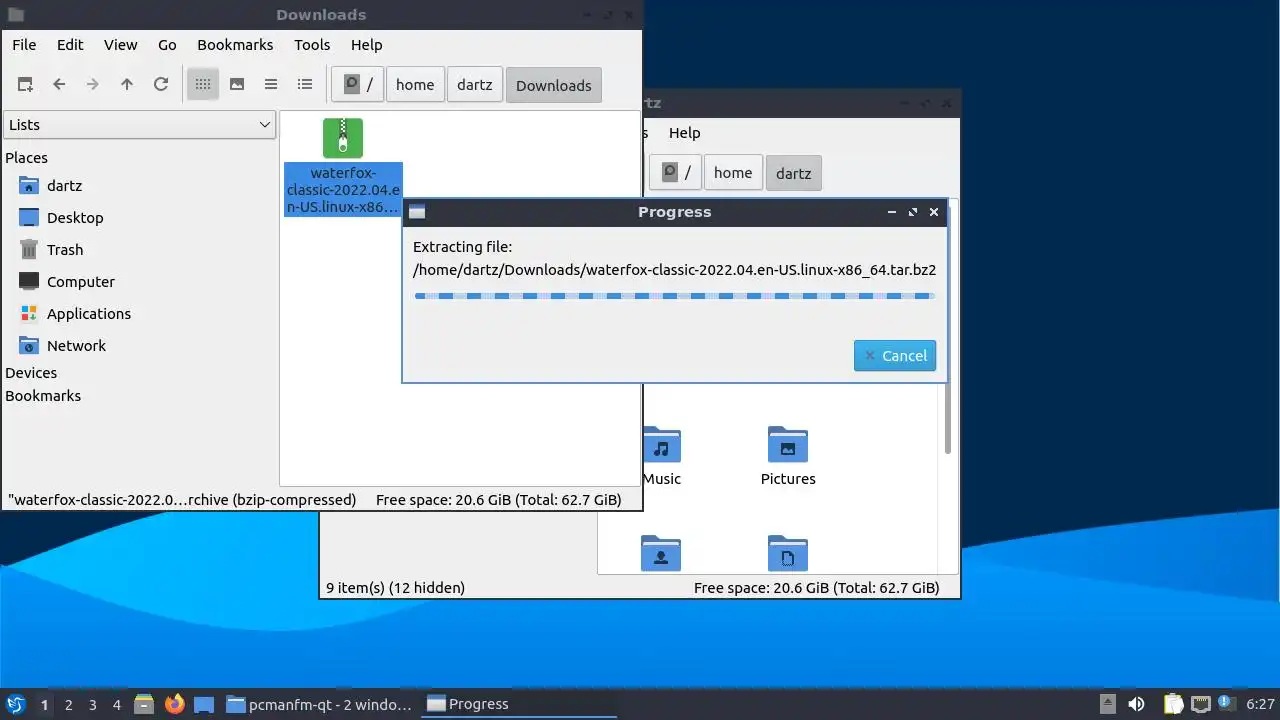Open removable media eject tray icon

pos(1107,704)
